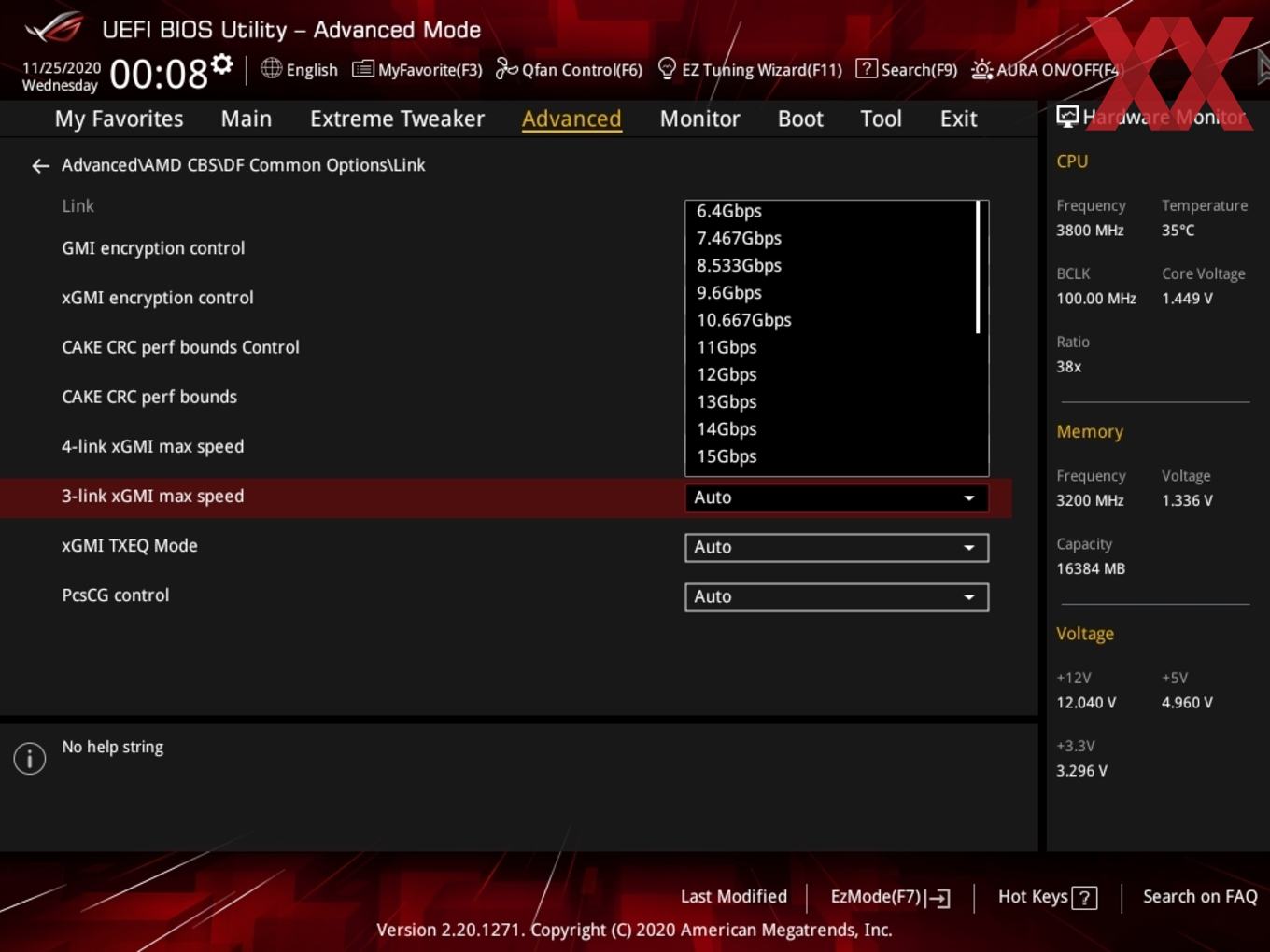This screenshot has height=952, width=1270.
Task: Click the breadcrumb path text
Action: coord(244,165)
